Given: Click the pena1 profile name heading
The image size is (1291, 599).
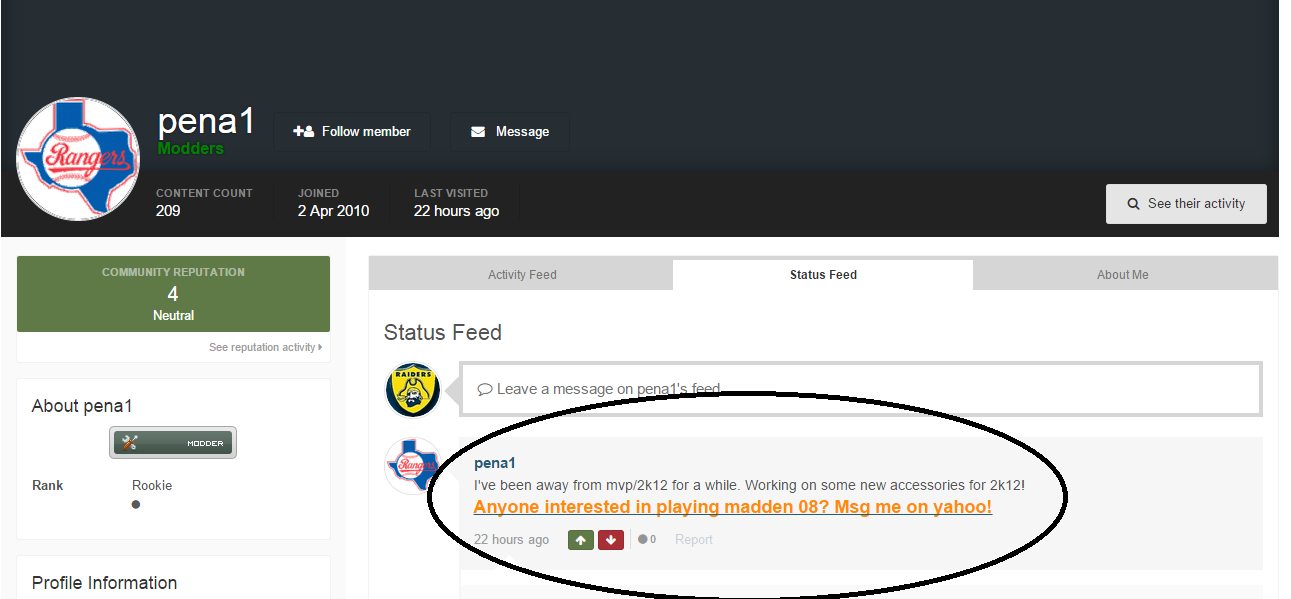Looking at the screenshot, I should coord(206,121).
